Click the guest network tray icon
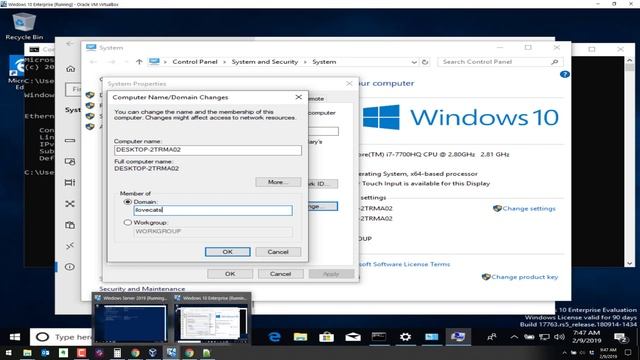 544,337
